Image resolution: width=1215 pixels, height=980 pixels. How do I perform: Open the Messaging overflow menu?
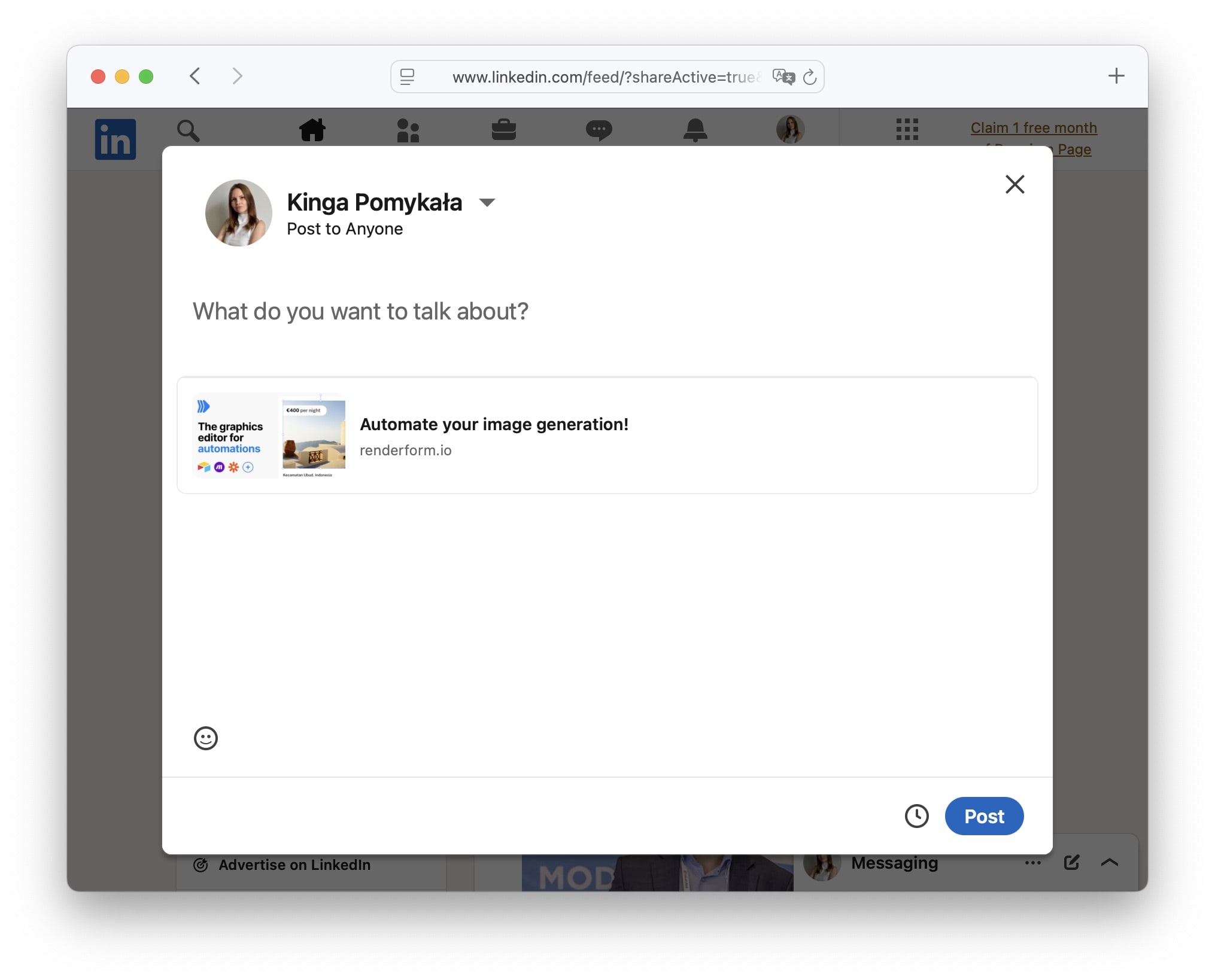(1032, 863)
